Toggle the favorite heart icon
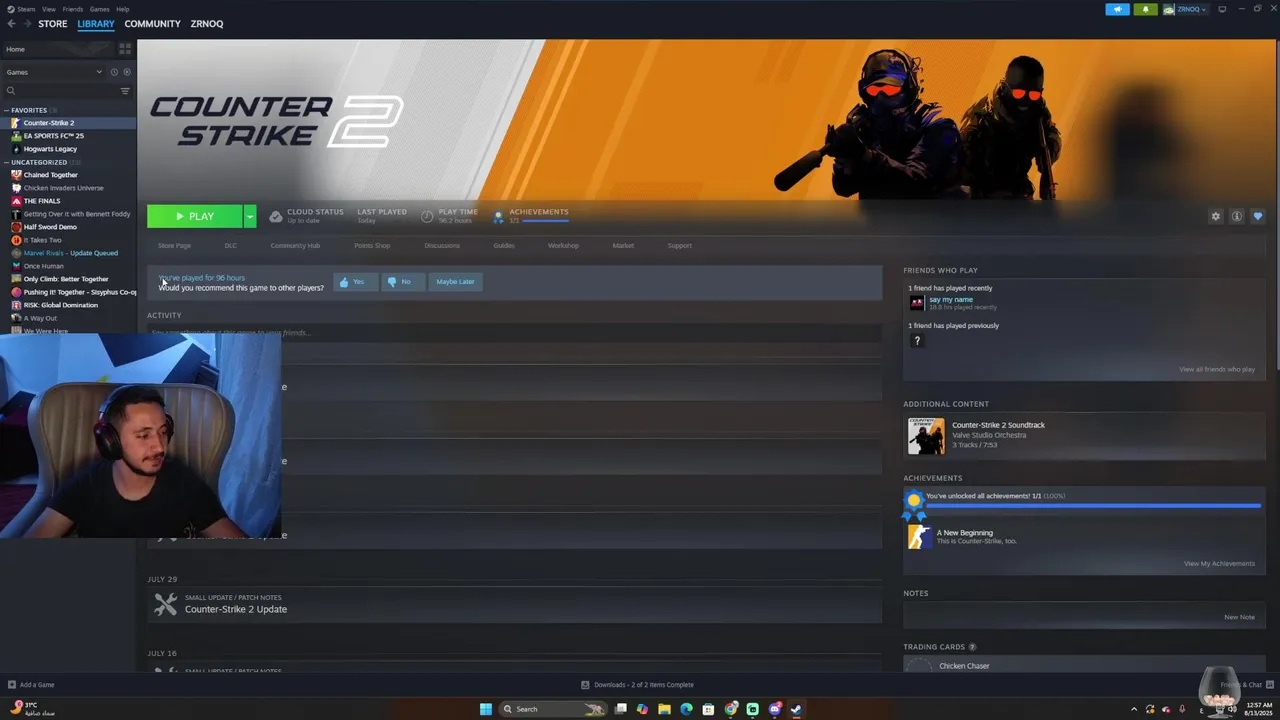The width and height of the screenshot is (1280, 720). point(1258,216)
